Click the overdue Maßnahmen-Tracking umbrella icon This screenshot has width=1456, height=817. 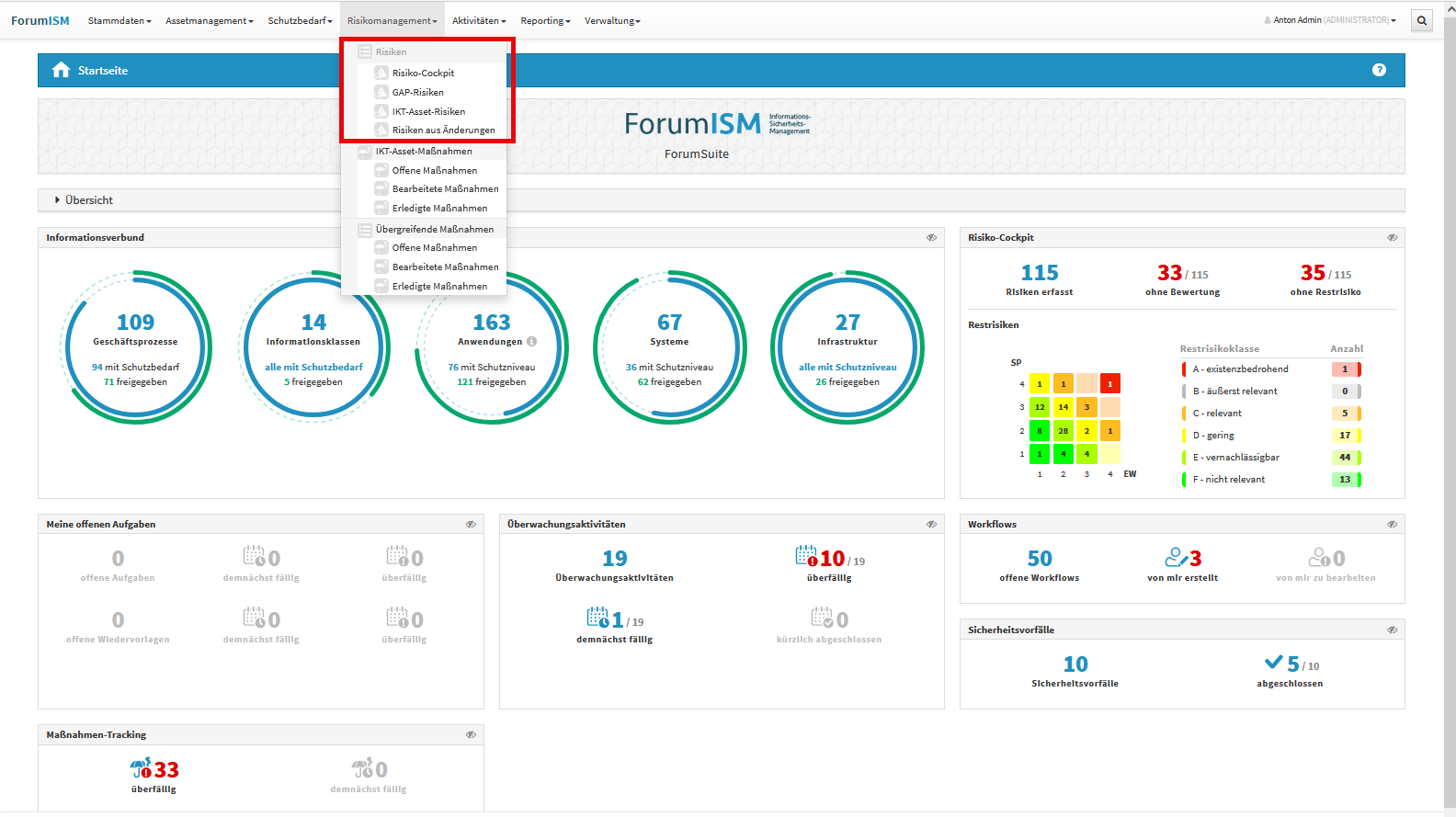(x=141, y=768)
